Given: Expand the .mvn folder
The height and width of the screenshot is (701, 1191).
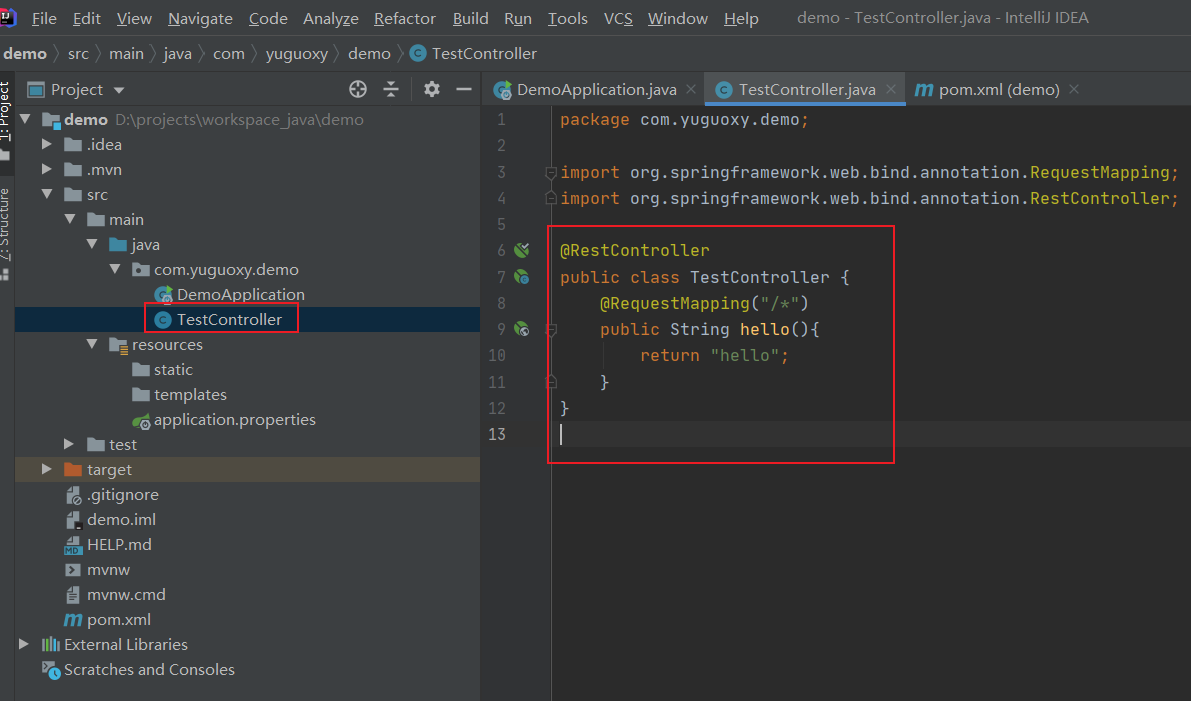Looking at the screenshot, I should [x=47, y=169].
